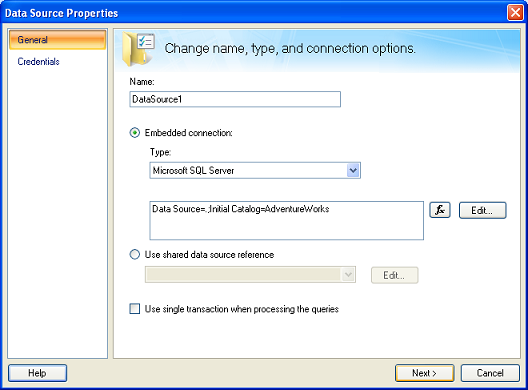Close the Data Source Properties dialog
Image resolution: width=528 pixels, height=390 pixels.
point(515,13)
